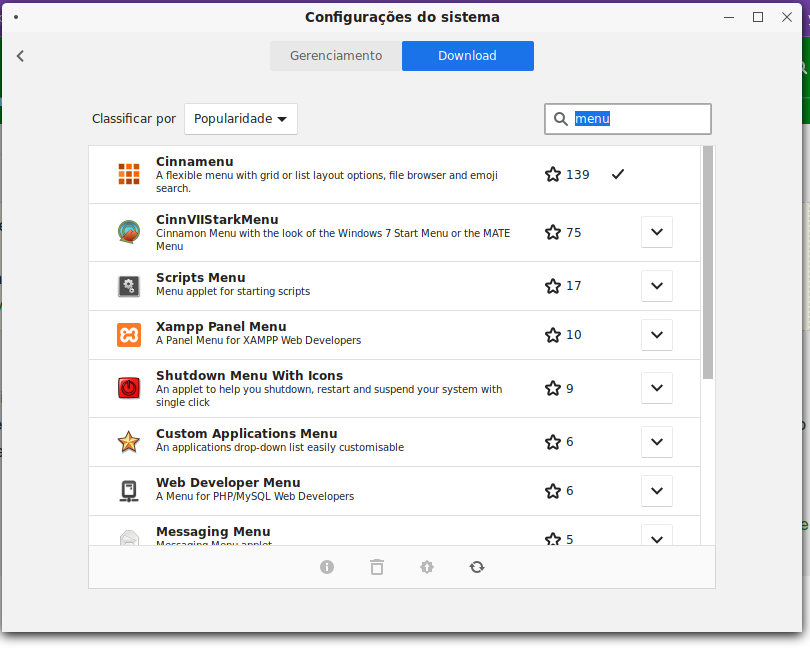Click the magnifier icon in the search box
The height and width of the screenshot is (665, 810).
[560, 119]
